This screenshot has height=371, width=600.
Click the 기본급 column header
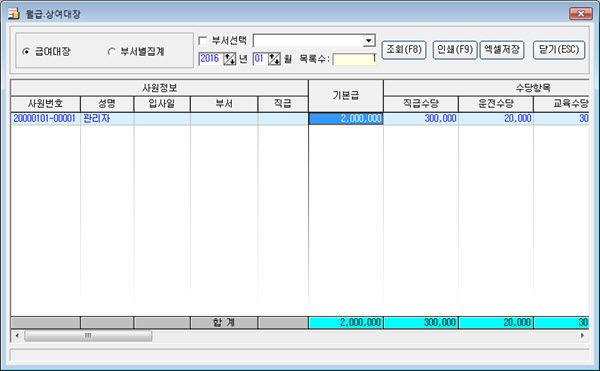[346, 96]
